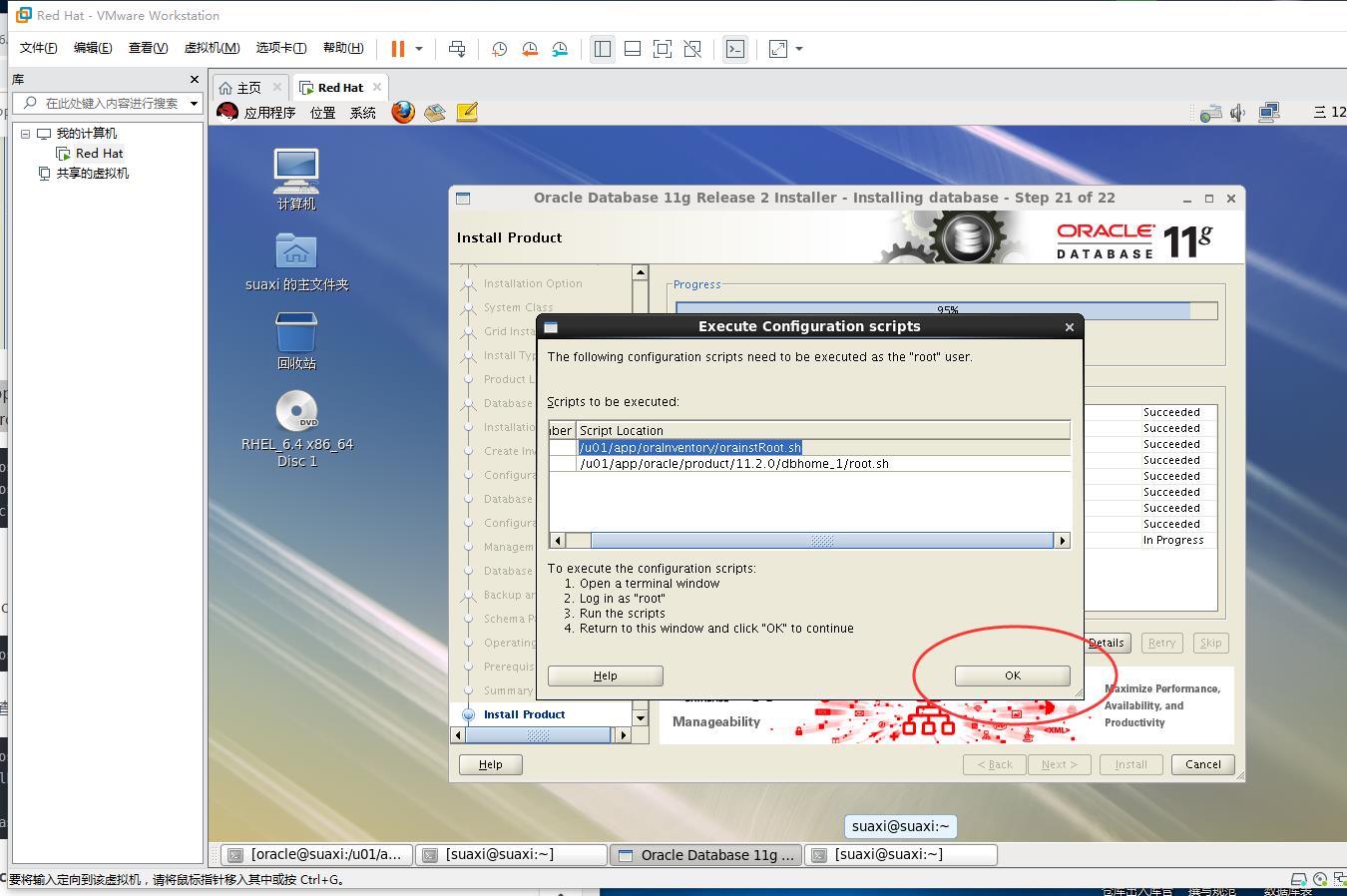1347x896 pixels.
Task: Select Red Hat in the library tree
Action: pyautogui.click(x=99, y=153)
